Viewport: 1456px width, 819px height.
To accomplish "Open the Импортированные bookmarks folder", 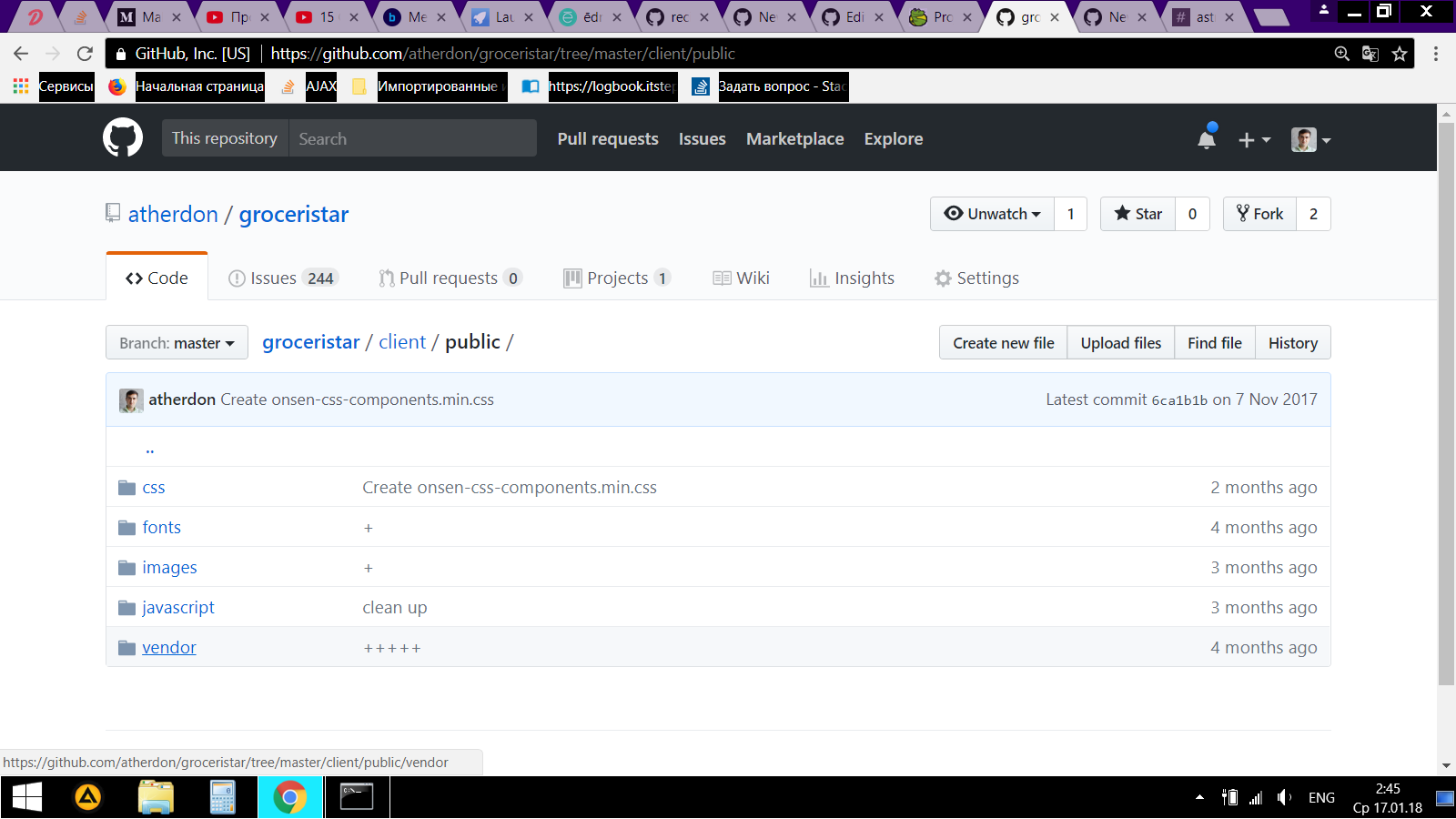I will [429, 86].
